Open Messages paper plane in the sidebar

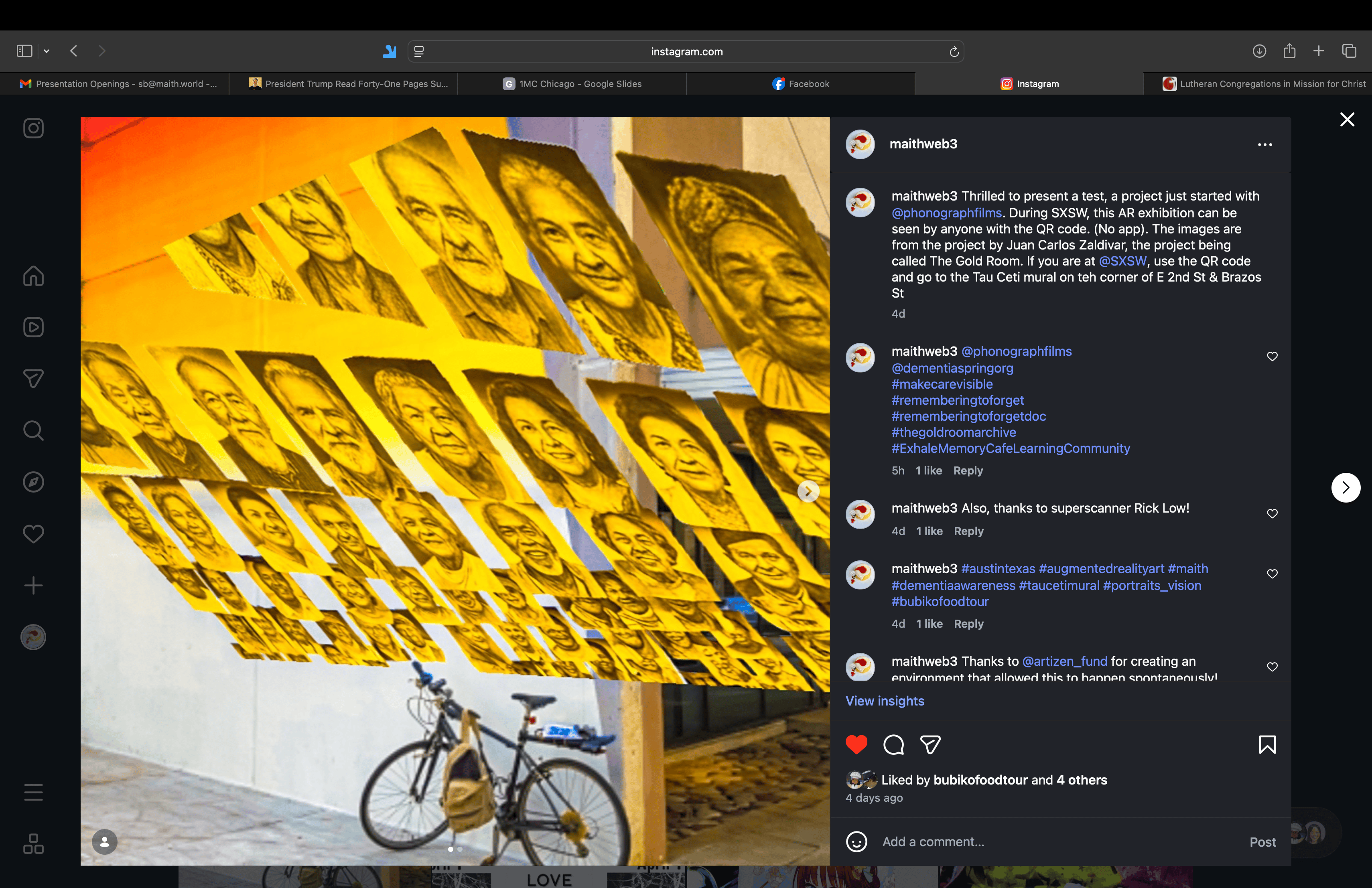(33, 379)
